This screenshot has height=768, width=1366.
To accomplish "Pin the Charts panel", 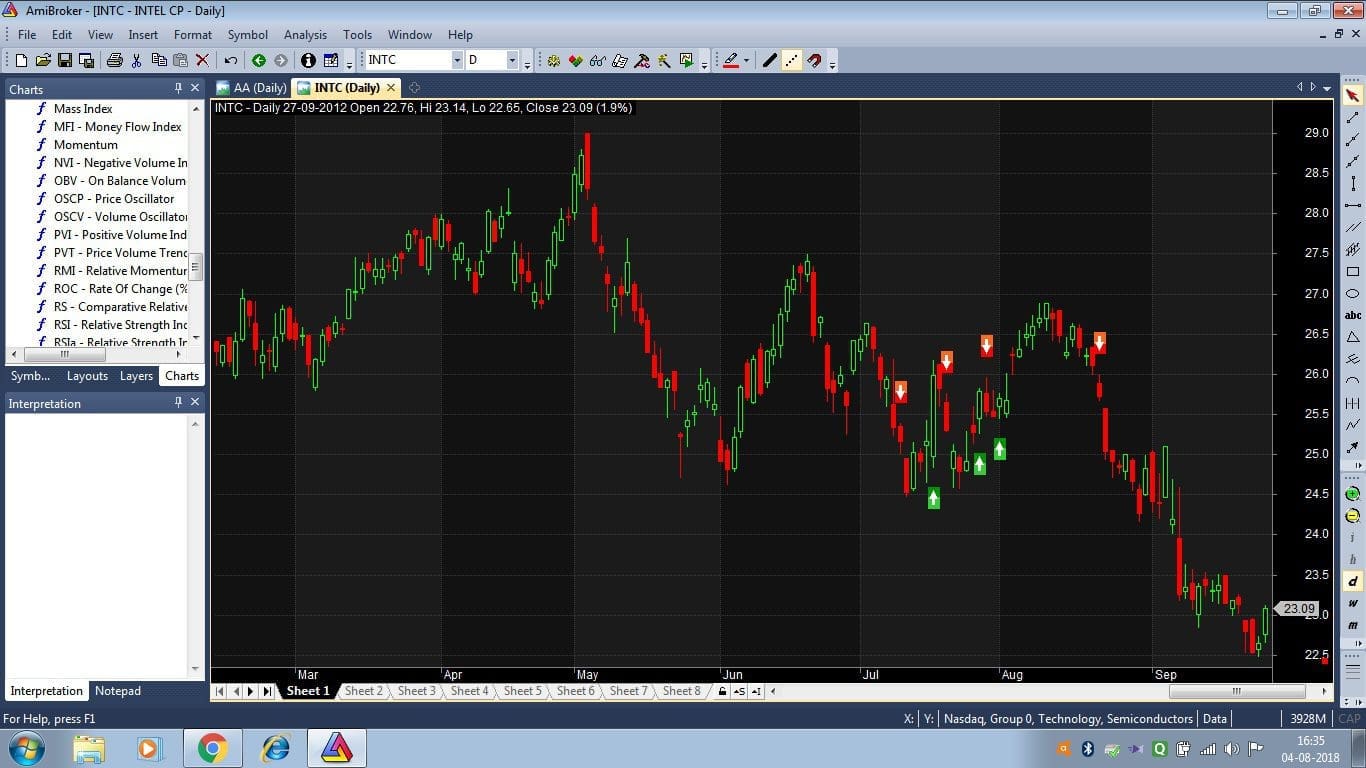I will tap(178, 88).
